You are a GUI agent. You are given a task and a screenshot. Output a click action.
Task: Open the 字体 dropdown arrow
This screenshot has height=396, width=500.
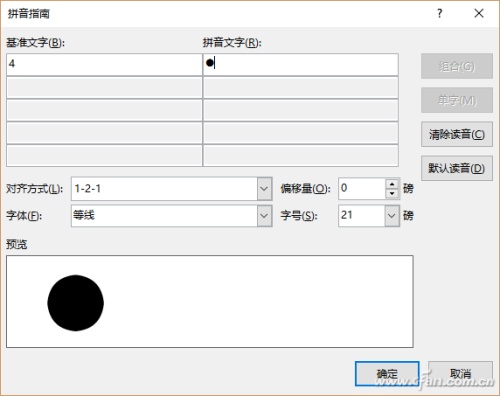[264, 216]
